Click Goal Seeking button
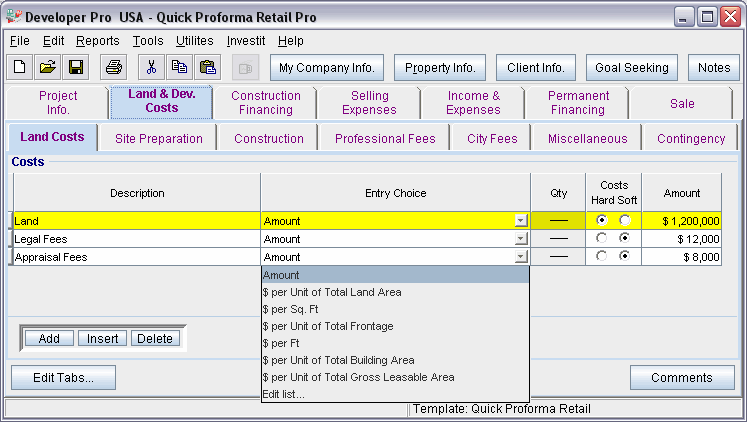This screenshot has height=422, width=747. pyautogui.click(x=632, y=68)
